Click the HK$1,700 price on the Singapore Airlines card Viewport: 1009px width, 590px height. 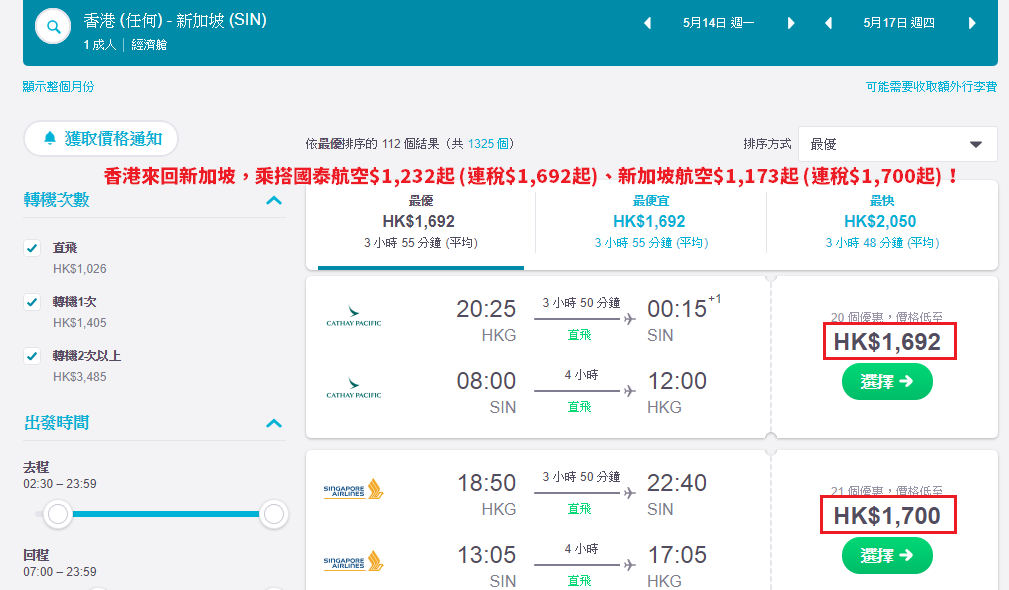[887, 515]
